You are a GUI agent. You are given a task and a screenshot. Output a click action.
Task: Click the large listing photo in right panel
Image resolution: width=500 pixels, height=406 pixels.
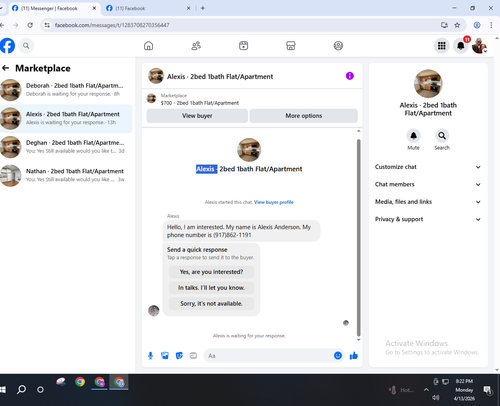(x=428, y=84)
